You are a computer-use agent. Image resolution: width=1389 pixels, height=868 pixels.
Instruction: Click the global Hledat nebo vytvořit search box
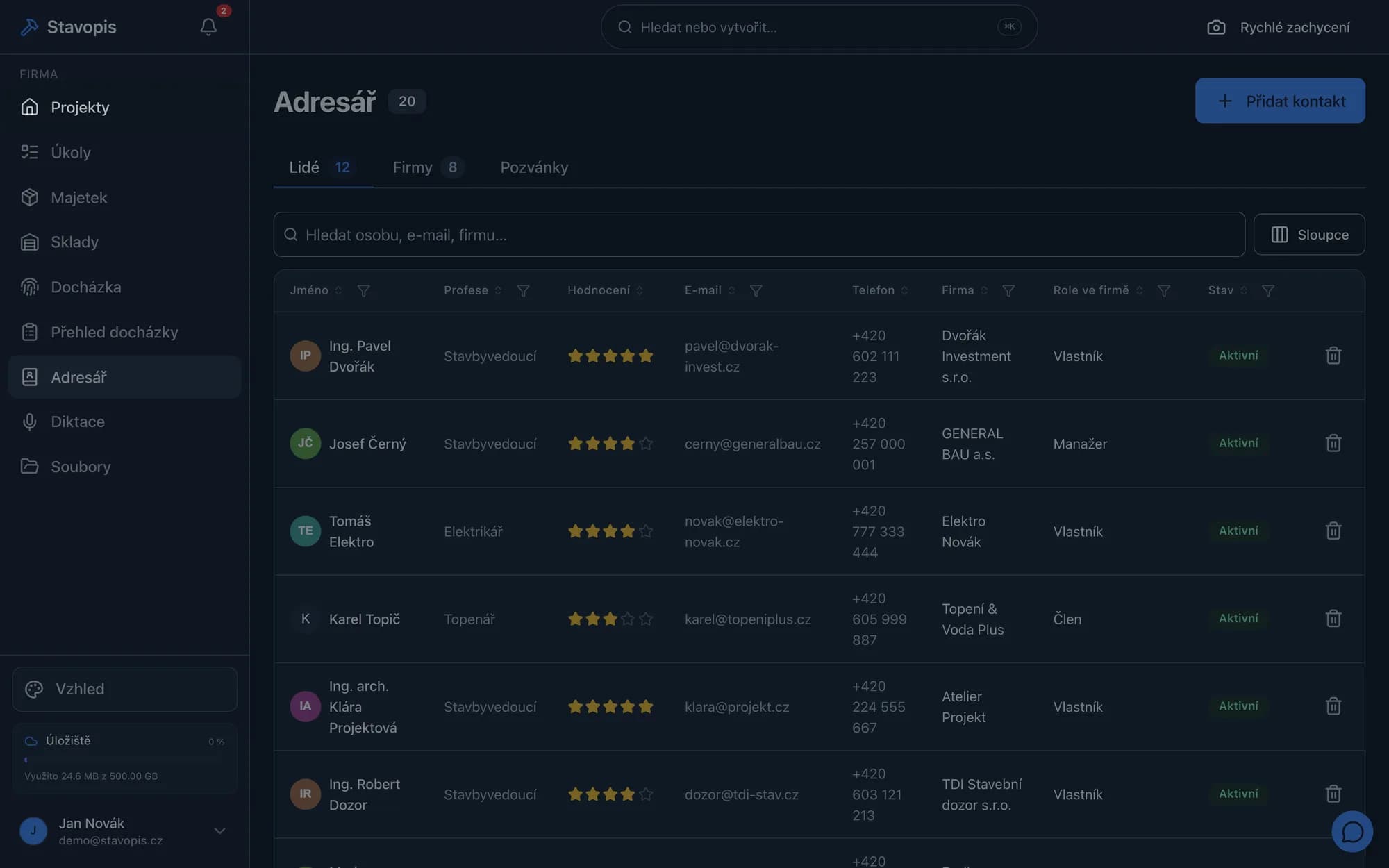(819, 27)
